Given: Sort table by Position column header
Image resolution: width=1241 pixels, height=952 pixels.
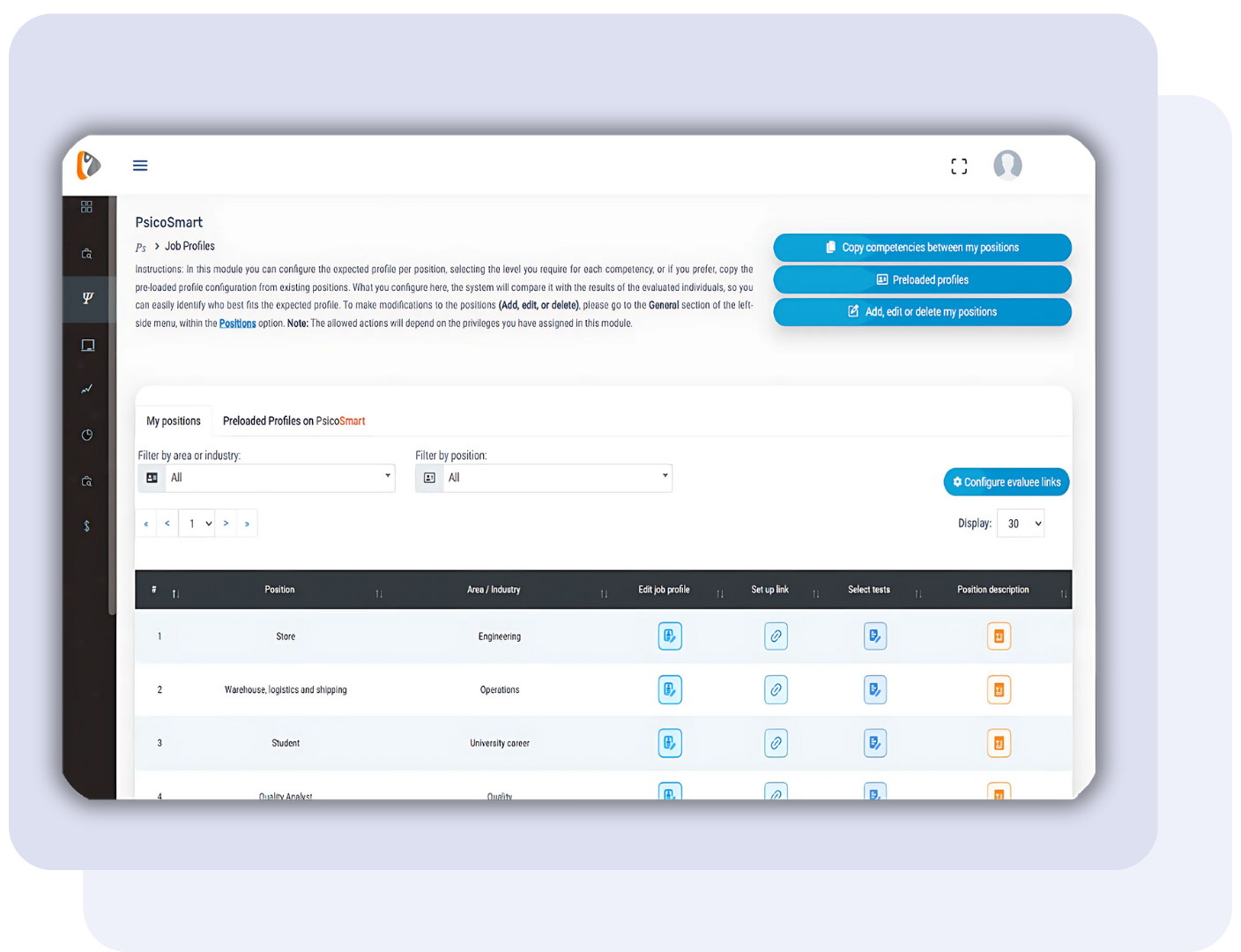Looking at the screenshot, I should pos(280,590).
